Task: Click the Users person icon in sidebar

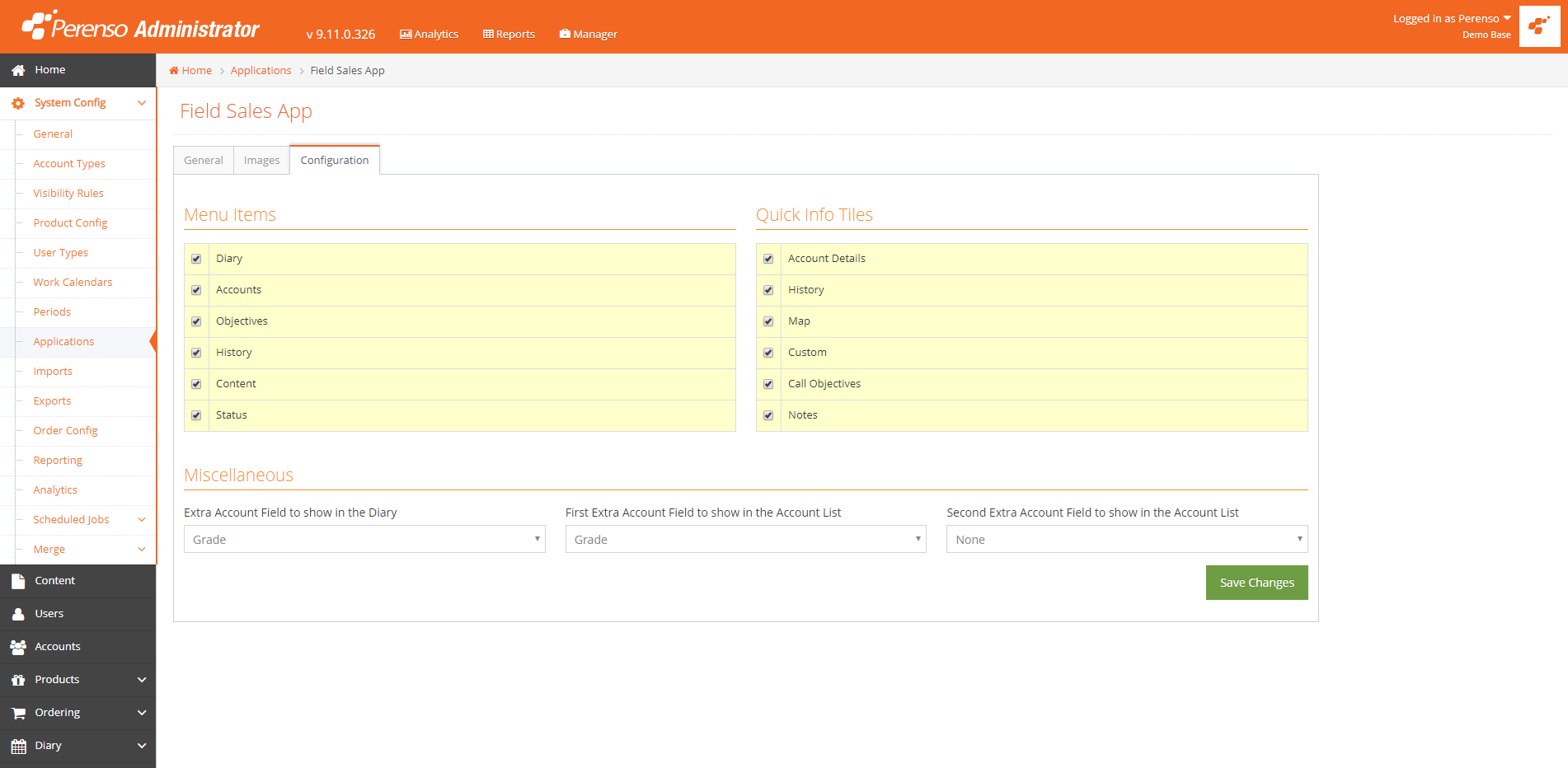Action: tap(18, 614)
